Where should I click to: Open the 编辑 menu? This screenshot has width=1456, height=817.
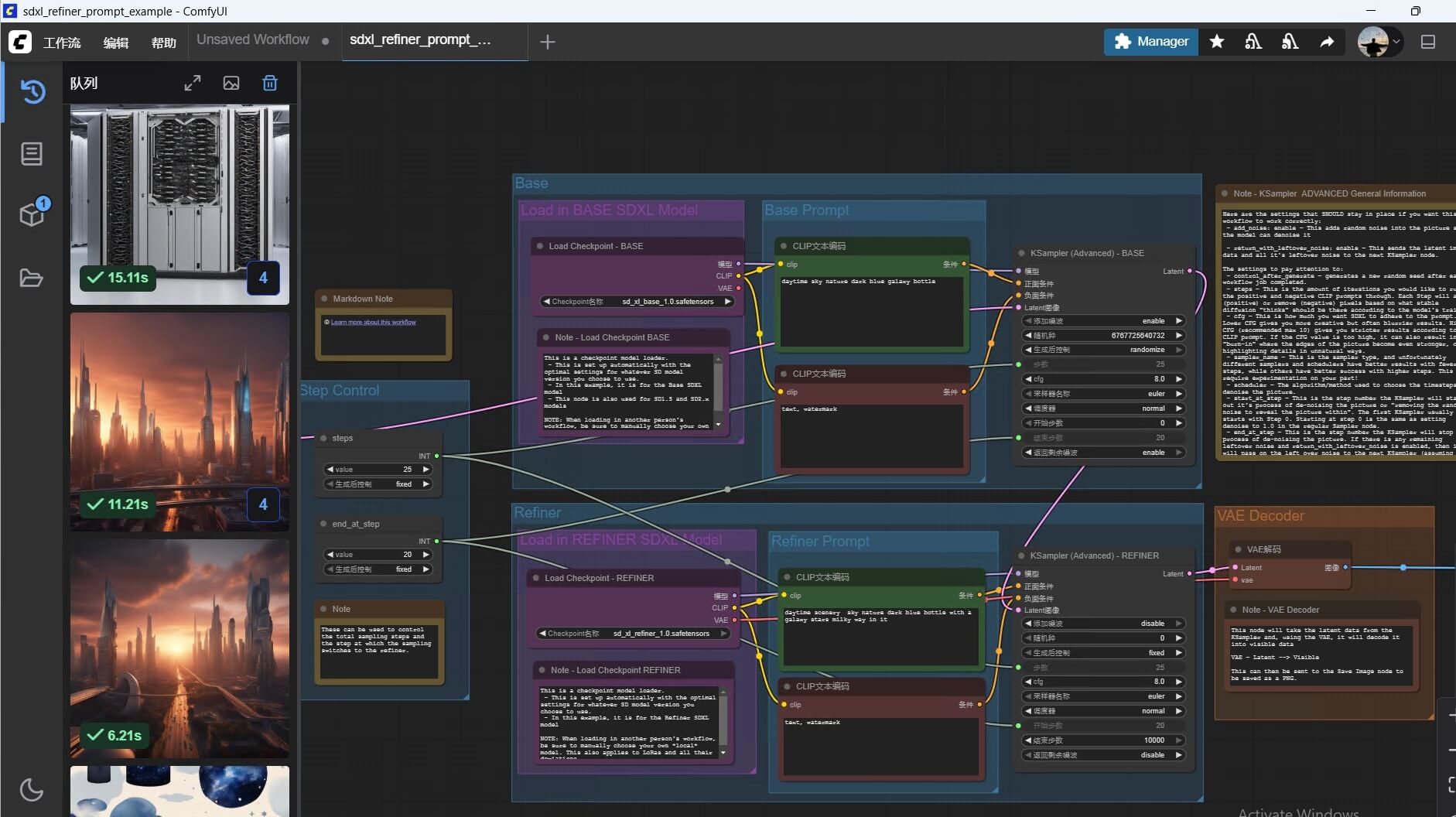tap(116, 43)
